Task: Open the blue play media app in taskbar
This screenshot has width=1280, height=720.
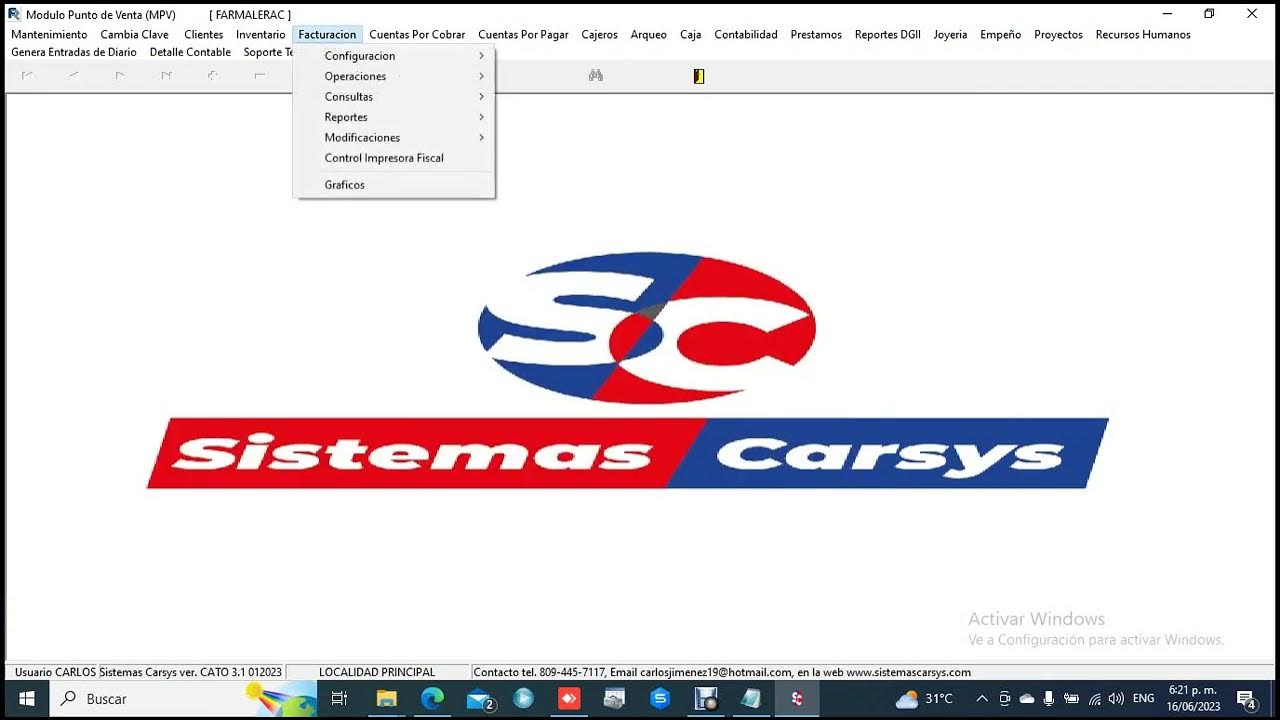Action: 523,699
